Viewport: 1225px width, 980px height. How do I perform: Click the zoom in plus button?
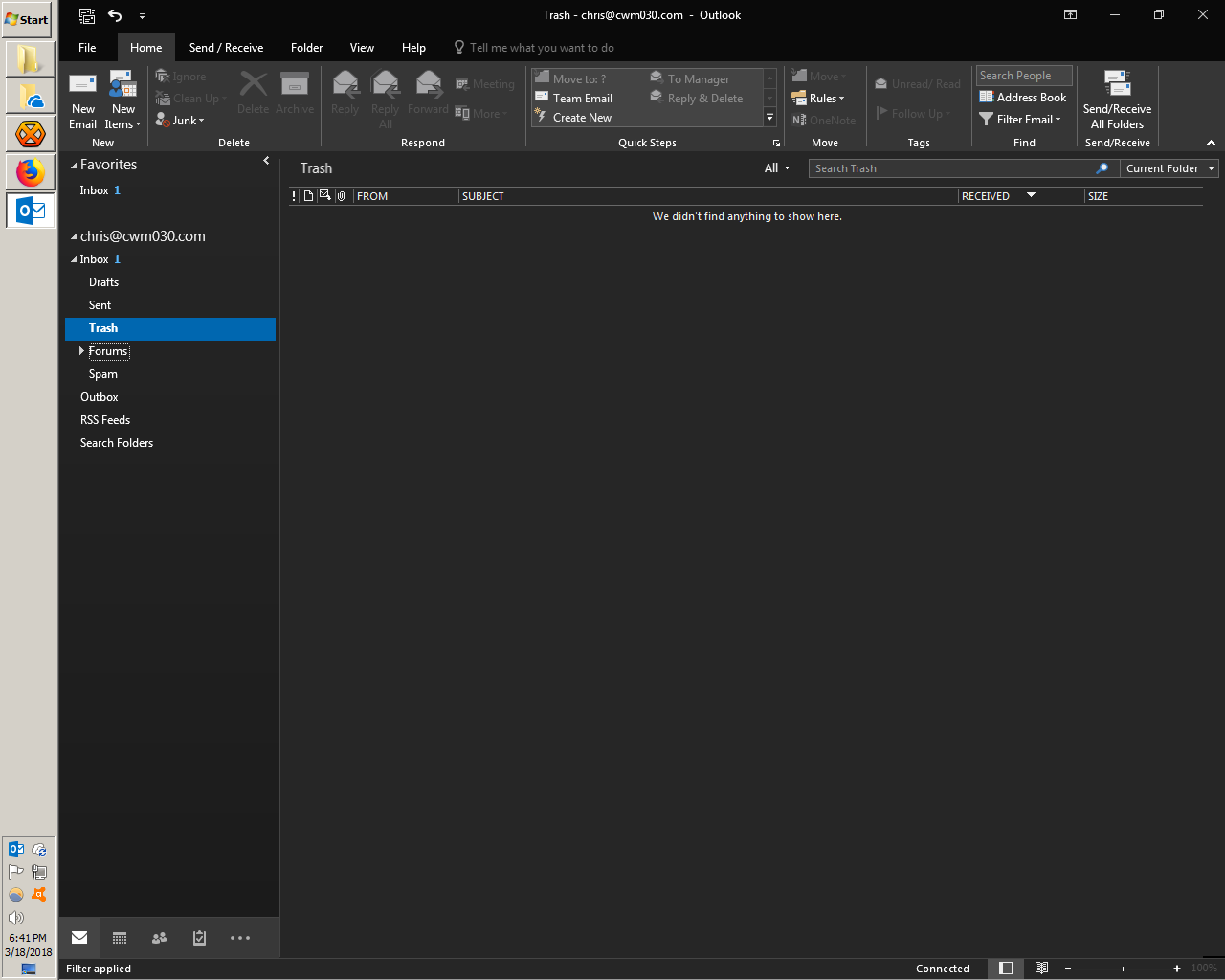(x=1177, y=969)
